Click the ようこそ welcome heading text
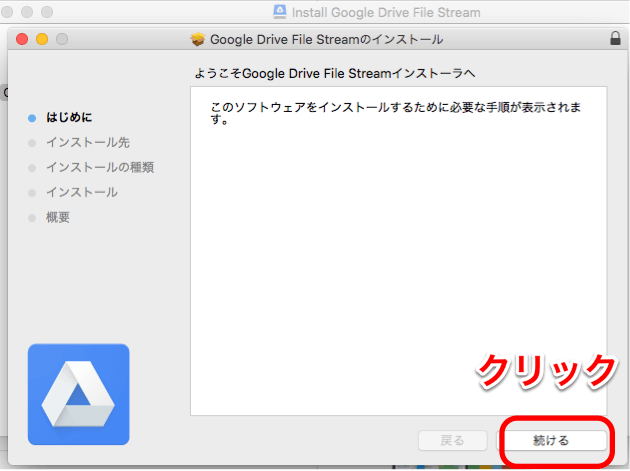Viewport: 630px width, 471px height. click(x=335, y=73)
